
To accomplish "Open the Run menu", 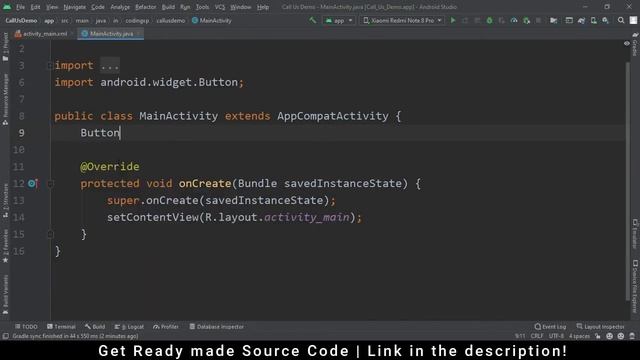I will (x=185, y=7).
